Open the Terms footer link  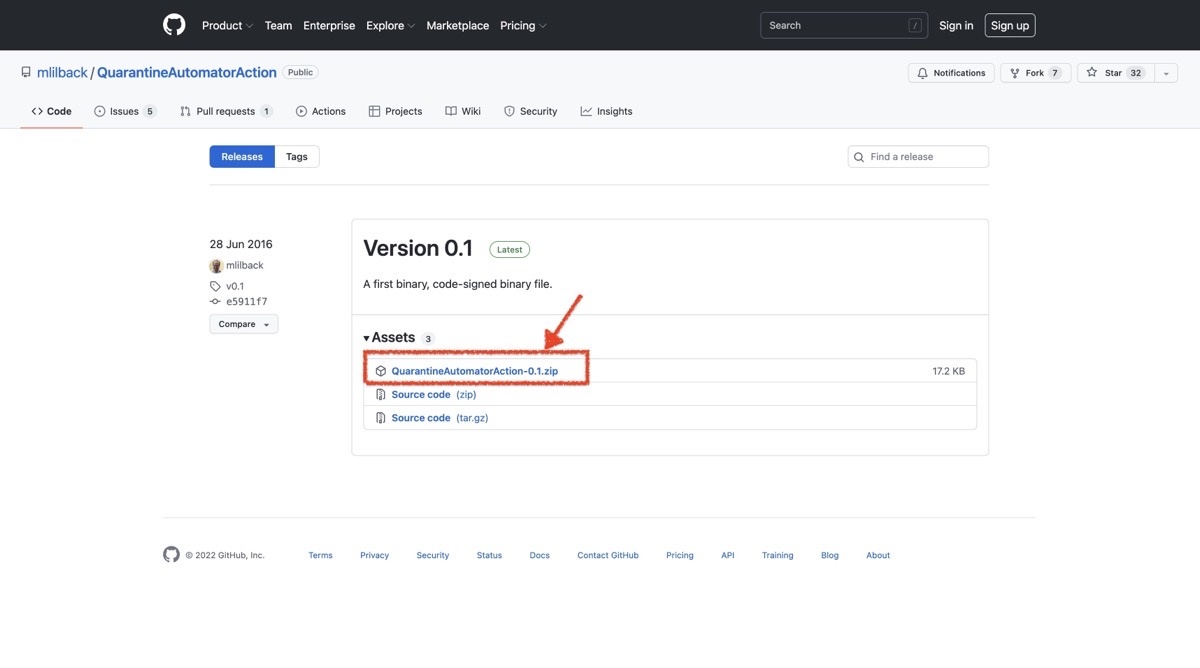point(320,555)
